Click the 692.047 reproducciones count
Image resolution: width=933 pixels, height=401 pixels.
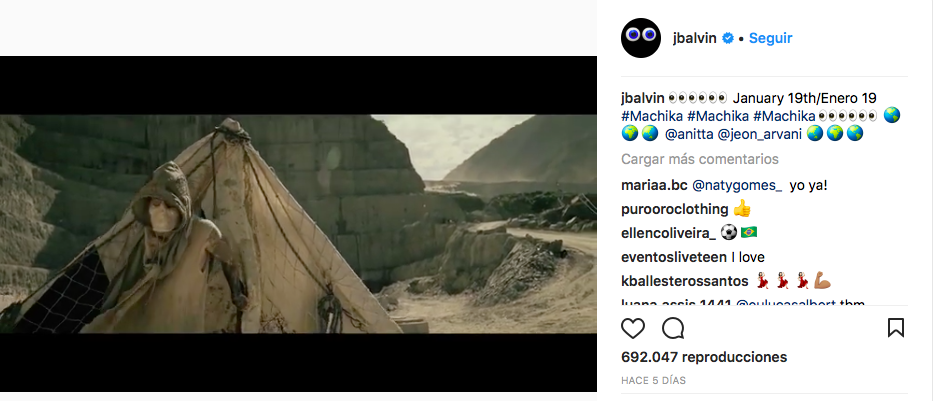704,357
